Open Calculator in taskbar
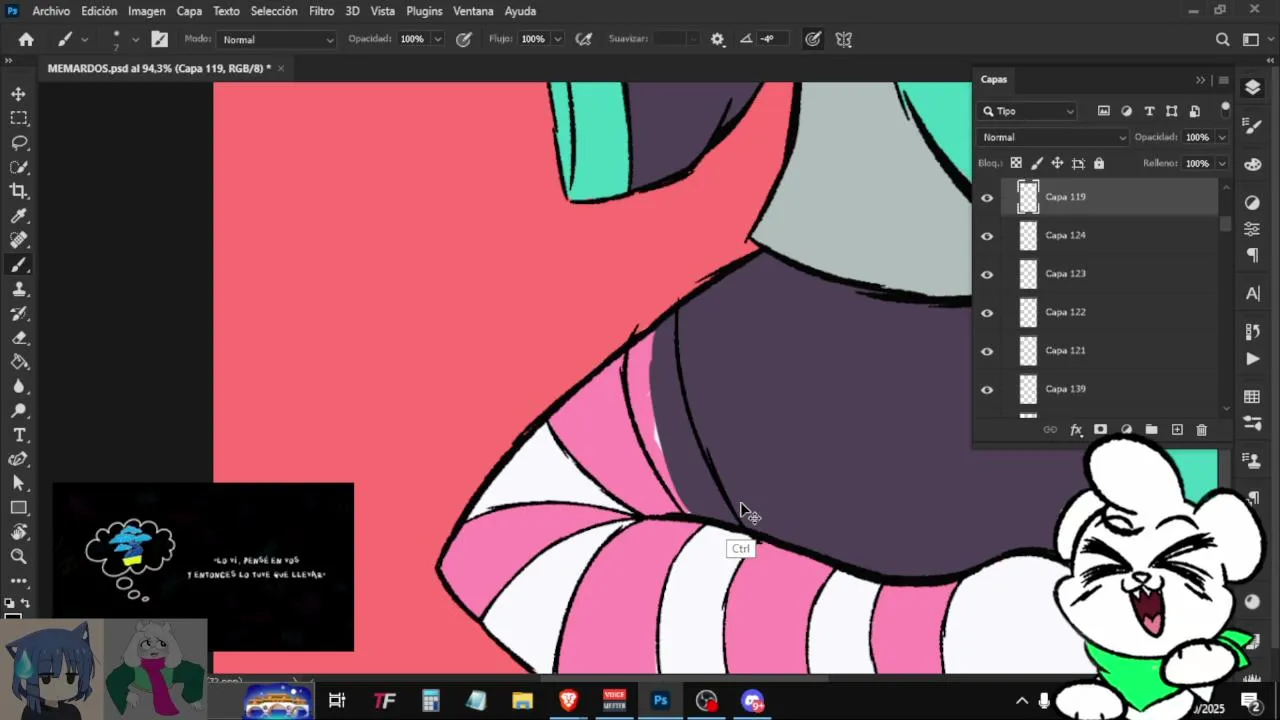The height and width of the screenshot is (720, 1280). pyautogui.click(x=431, y=701)
